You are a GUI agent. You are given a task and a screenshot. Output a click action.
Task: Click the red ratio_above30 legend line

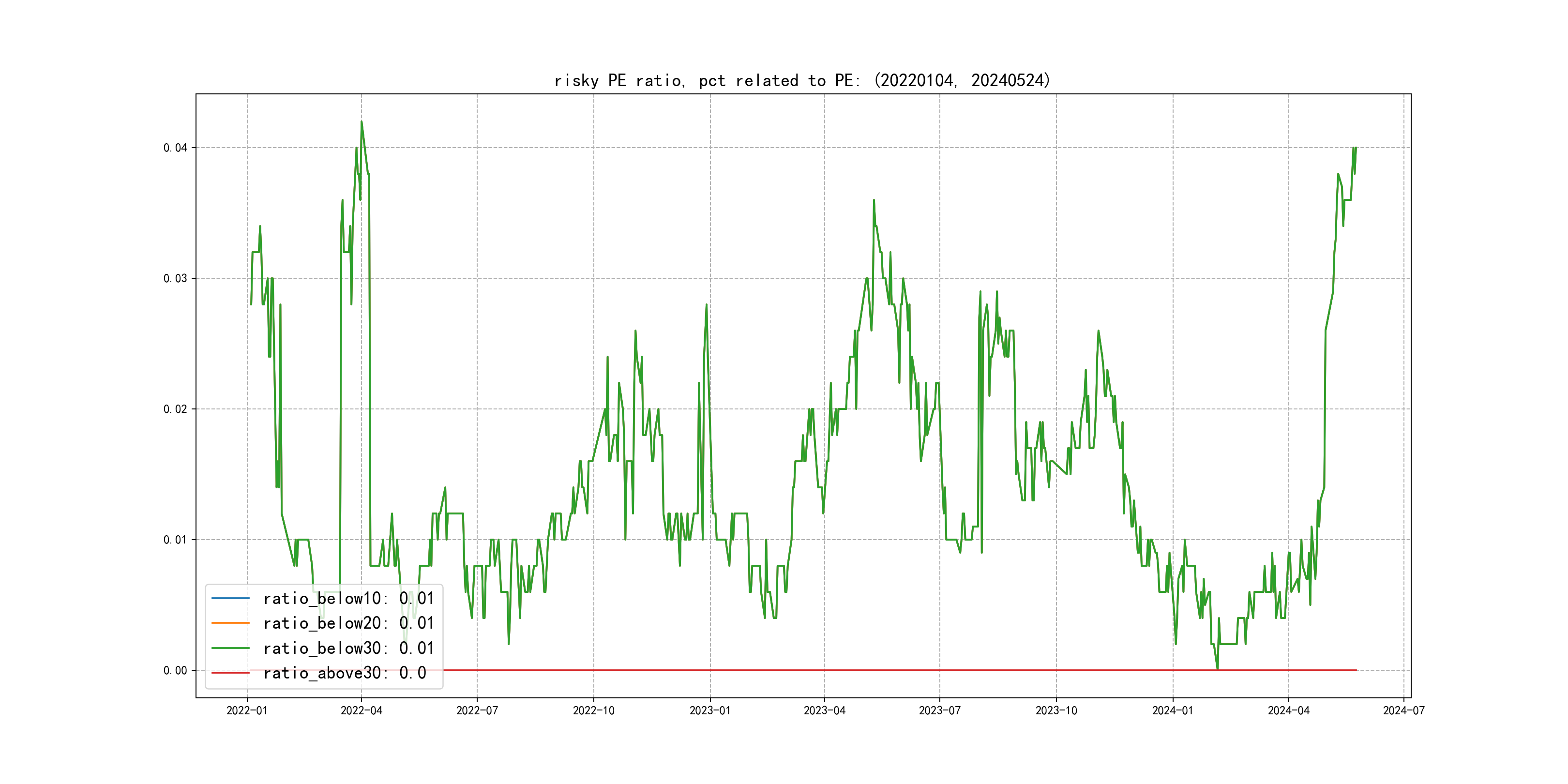point(230,673)
